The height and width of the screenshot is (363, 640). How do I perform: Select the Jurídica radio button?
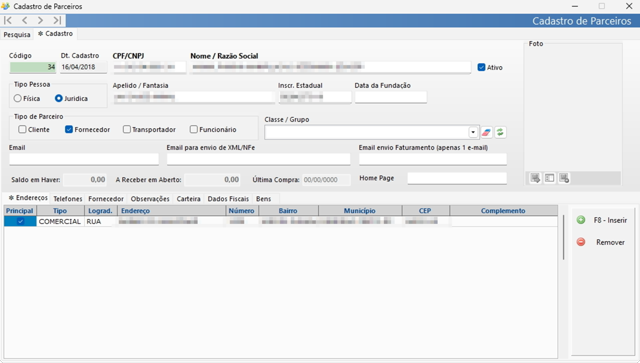click(59, 98)
